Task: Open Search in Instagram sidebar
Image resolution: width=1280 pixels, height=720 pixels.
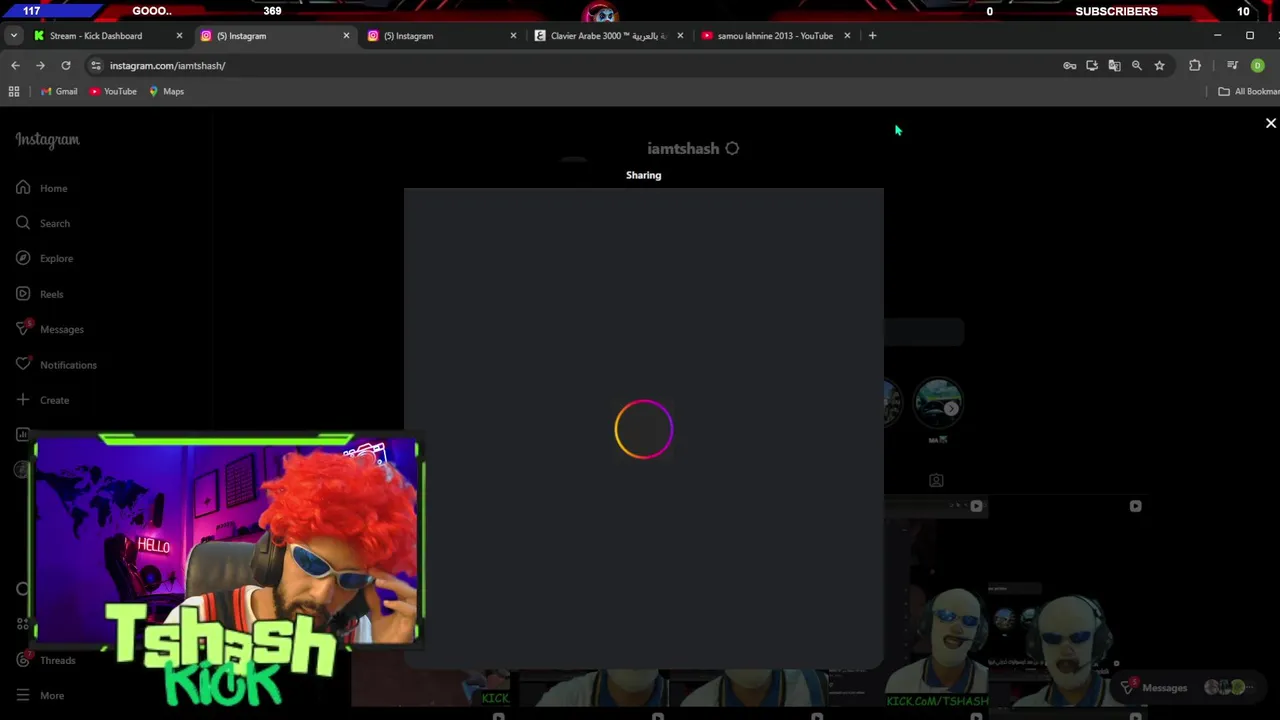Action: tap(42, 223)
